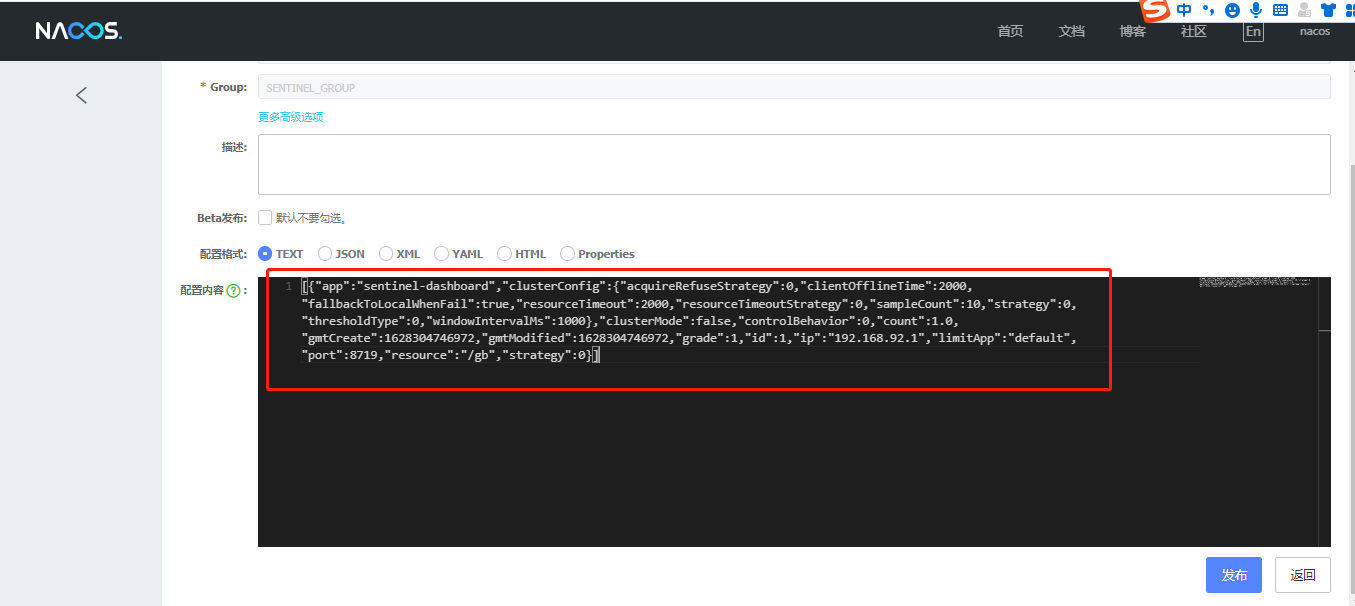Click the 发布 publish button

coord(1234,575)
